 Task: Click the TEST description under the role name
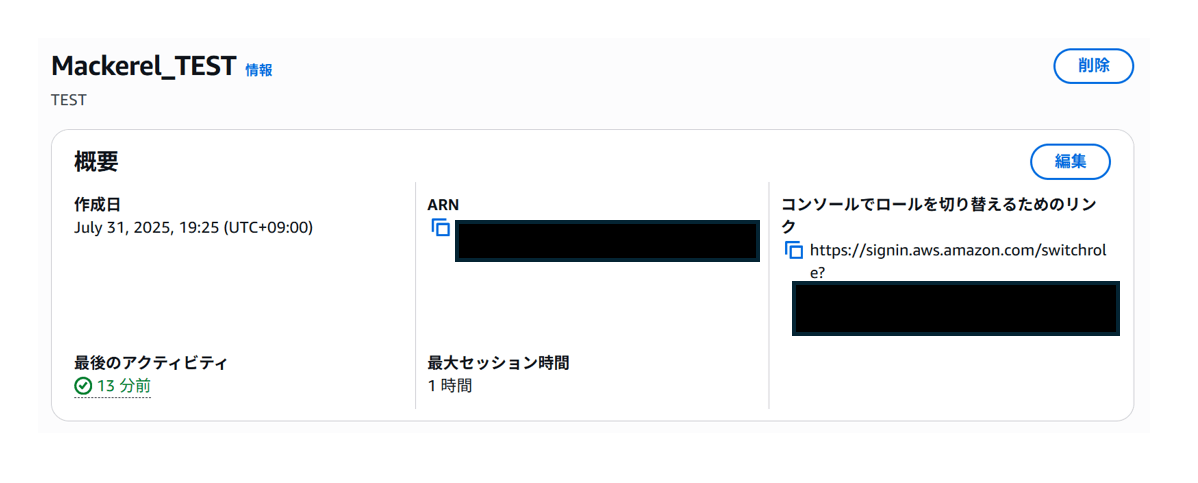click(x=68, y=100)
